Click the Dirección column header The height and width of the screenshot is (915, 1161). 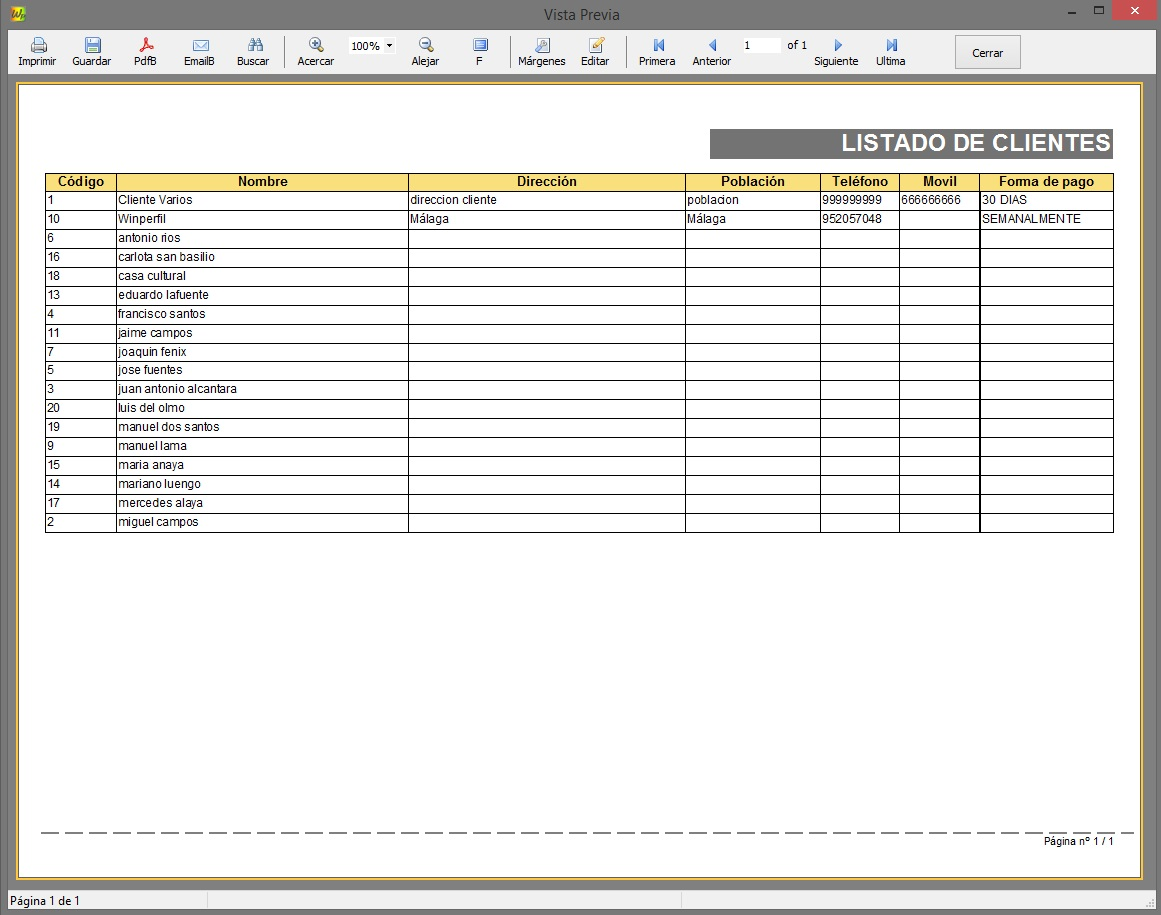point(546,182)
